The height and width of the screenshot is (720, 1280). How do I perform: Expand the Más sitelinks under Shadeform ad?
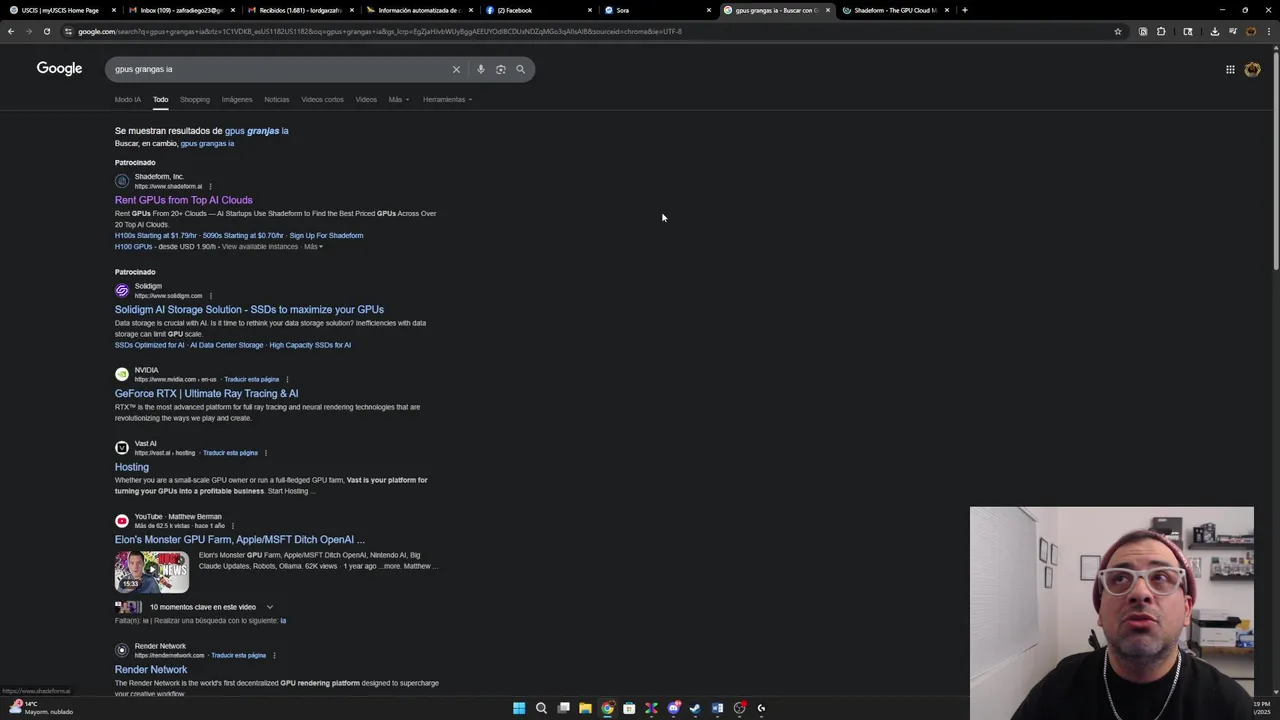pos(313,247)
